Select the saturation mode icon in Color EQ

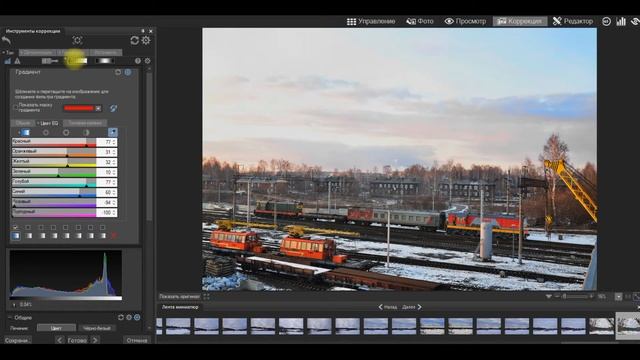(25, 132)
